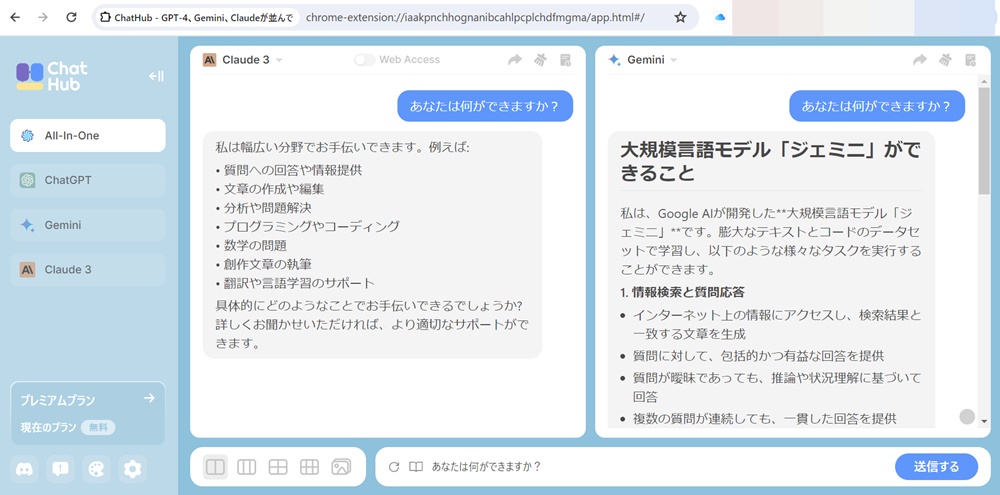Open Gemini in the sidebar
The height and width of the screenshot is (495, 1000).
[x=88, y=225]
